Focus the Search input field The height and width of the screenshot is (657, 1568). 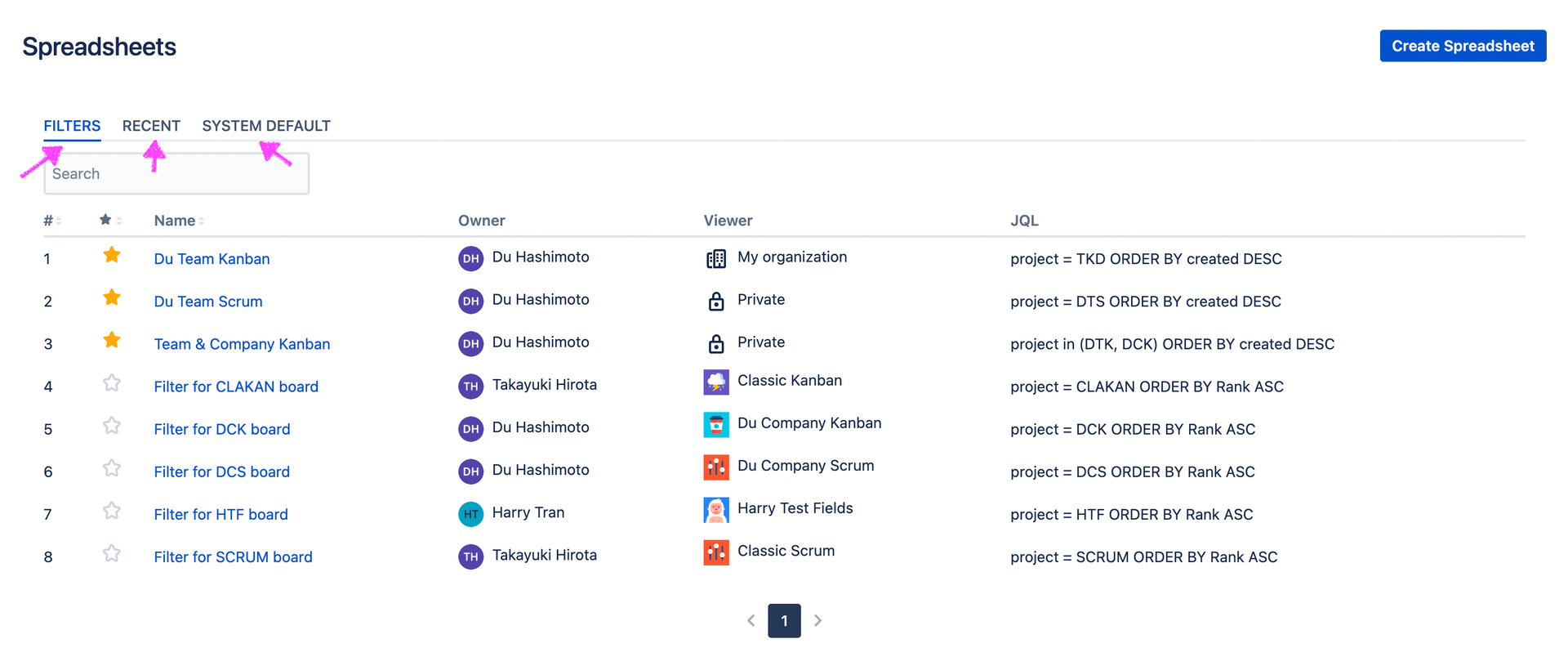coord(176,173)
